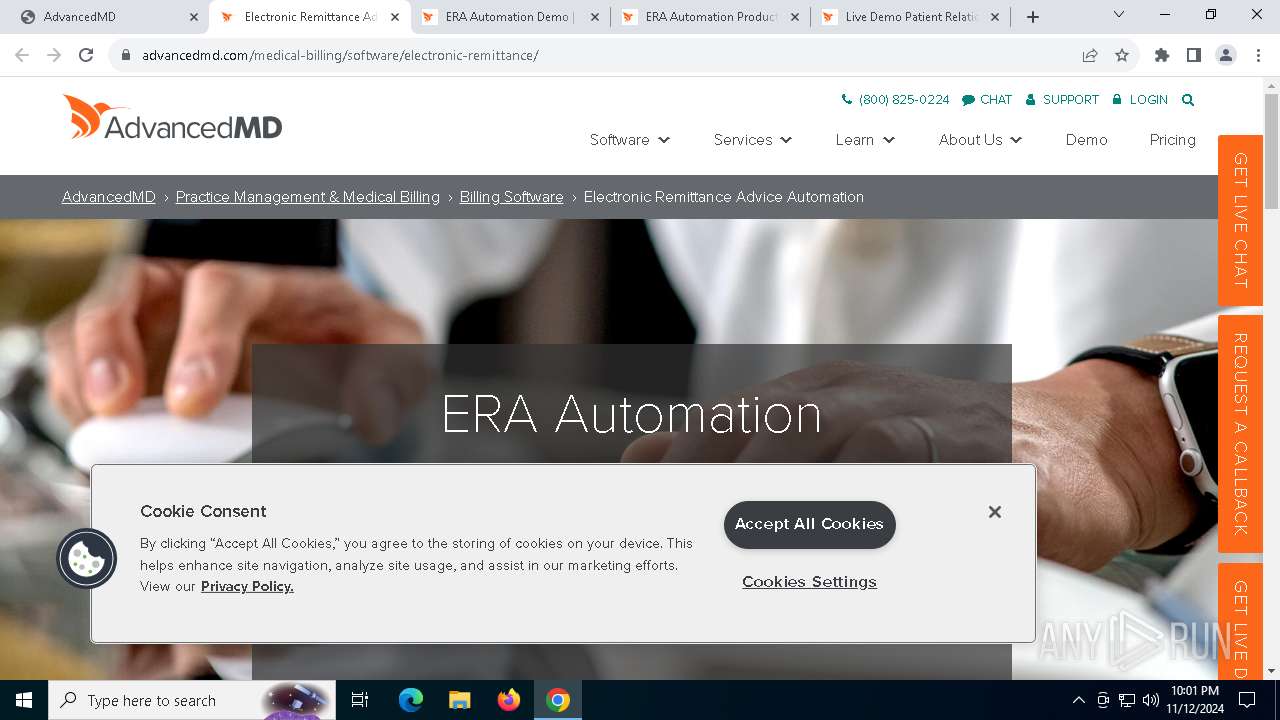The width and height of the screenshot is (1280, 720).
Task: Click the AdvancedMD hummingbird logo
Action: [x=172, y=118]
